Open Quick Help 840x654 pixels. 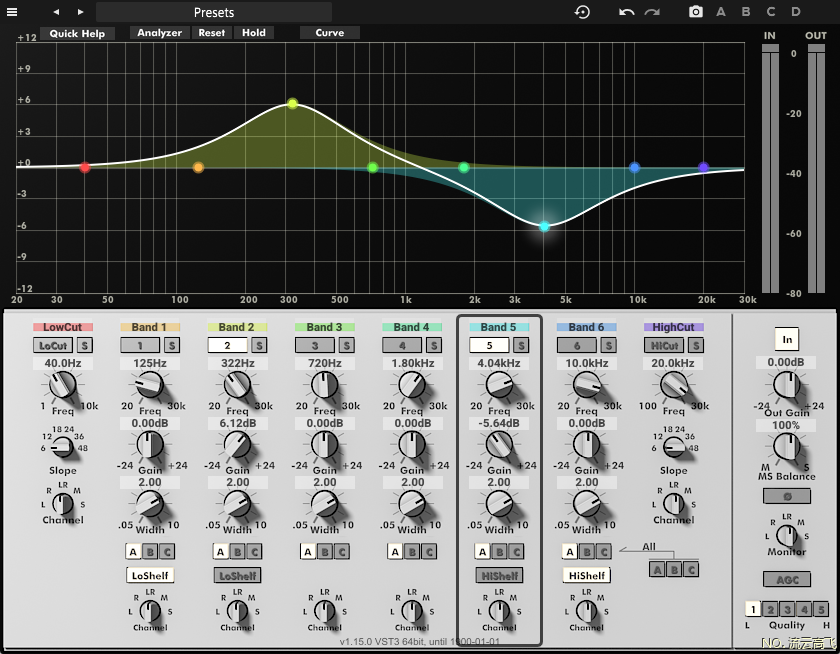pyautogui.click(x=77, y=33)
